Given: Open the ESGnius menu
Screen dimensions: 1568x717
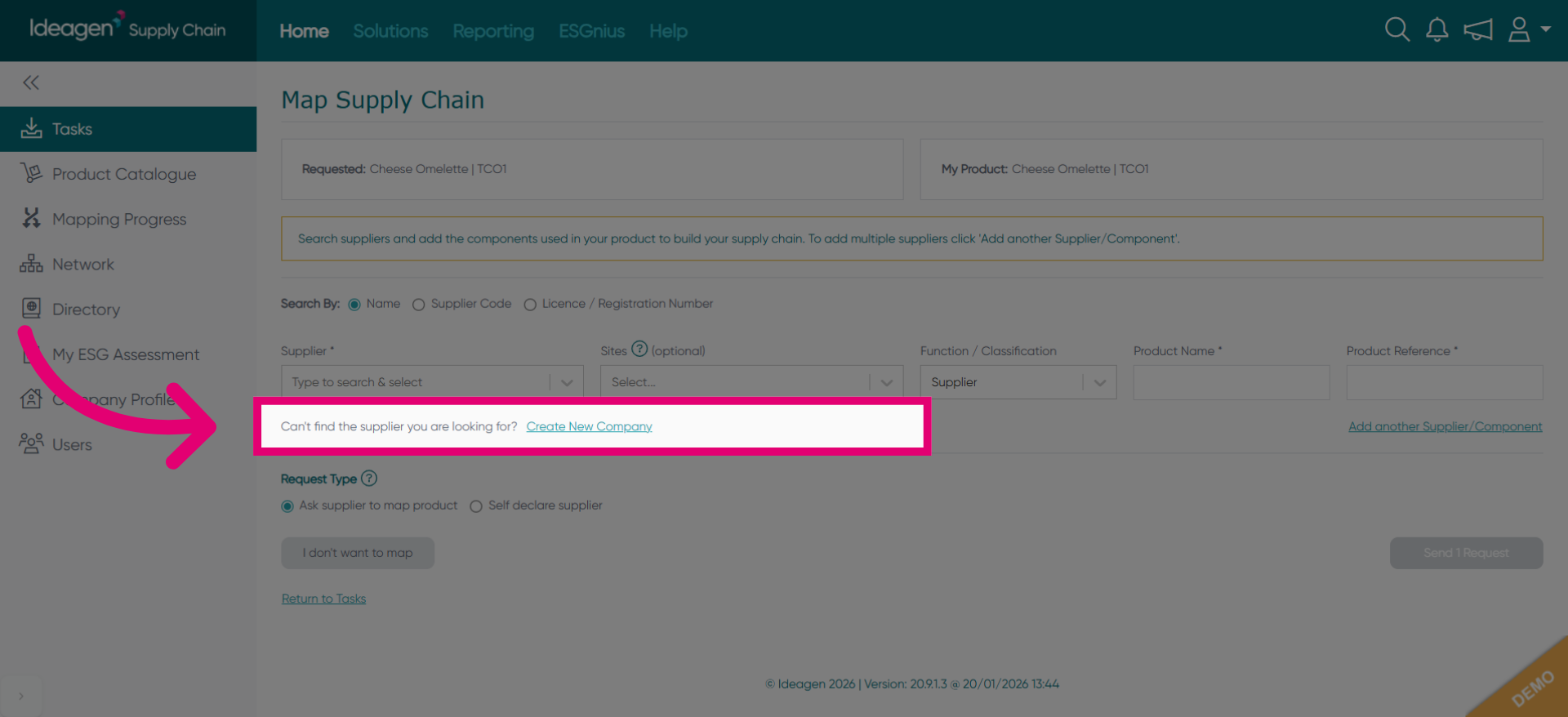Looking at the screenshot, I should coord(592,31).
